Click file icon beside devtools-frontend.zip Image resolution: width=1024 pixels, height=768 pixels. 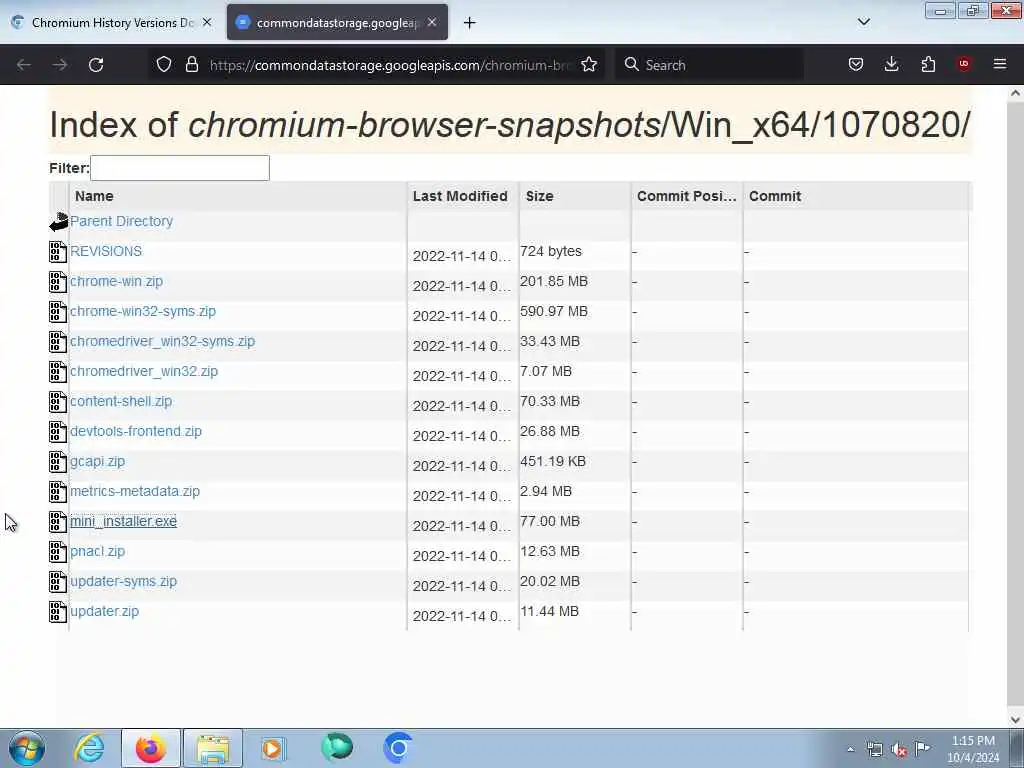coord(58,432)
